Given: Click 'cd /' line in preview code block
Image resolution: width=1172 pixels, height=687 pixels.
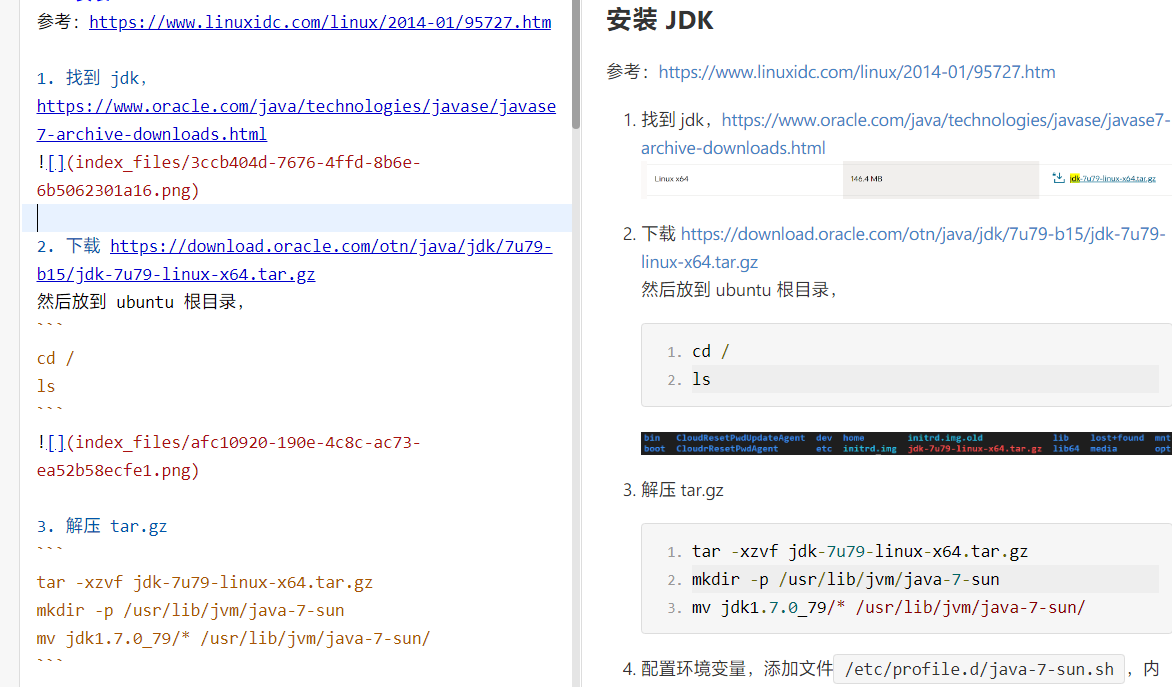Looking at the screenshot, I should tap(710, 351).
